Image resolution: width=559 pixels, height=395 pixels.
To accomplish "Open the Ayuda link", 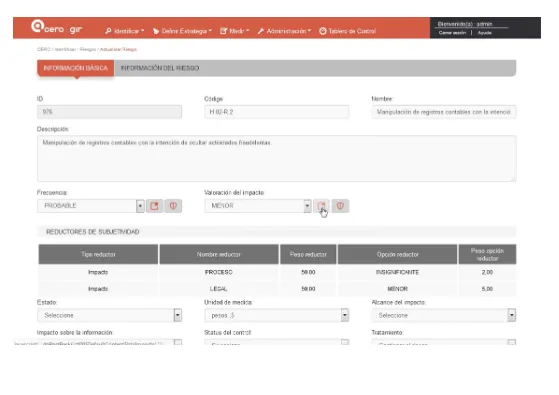I will tap(484, 33).
